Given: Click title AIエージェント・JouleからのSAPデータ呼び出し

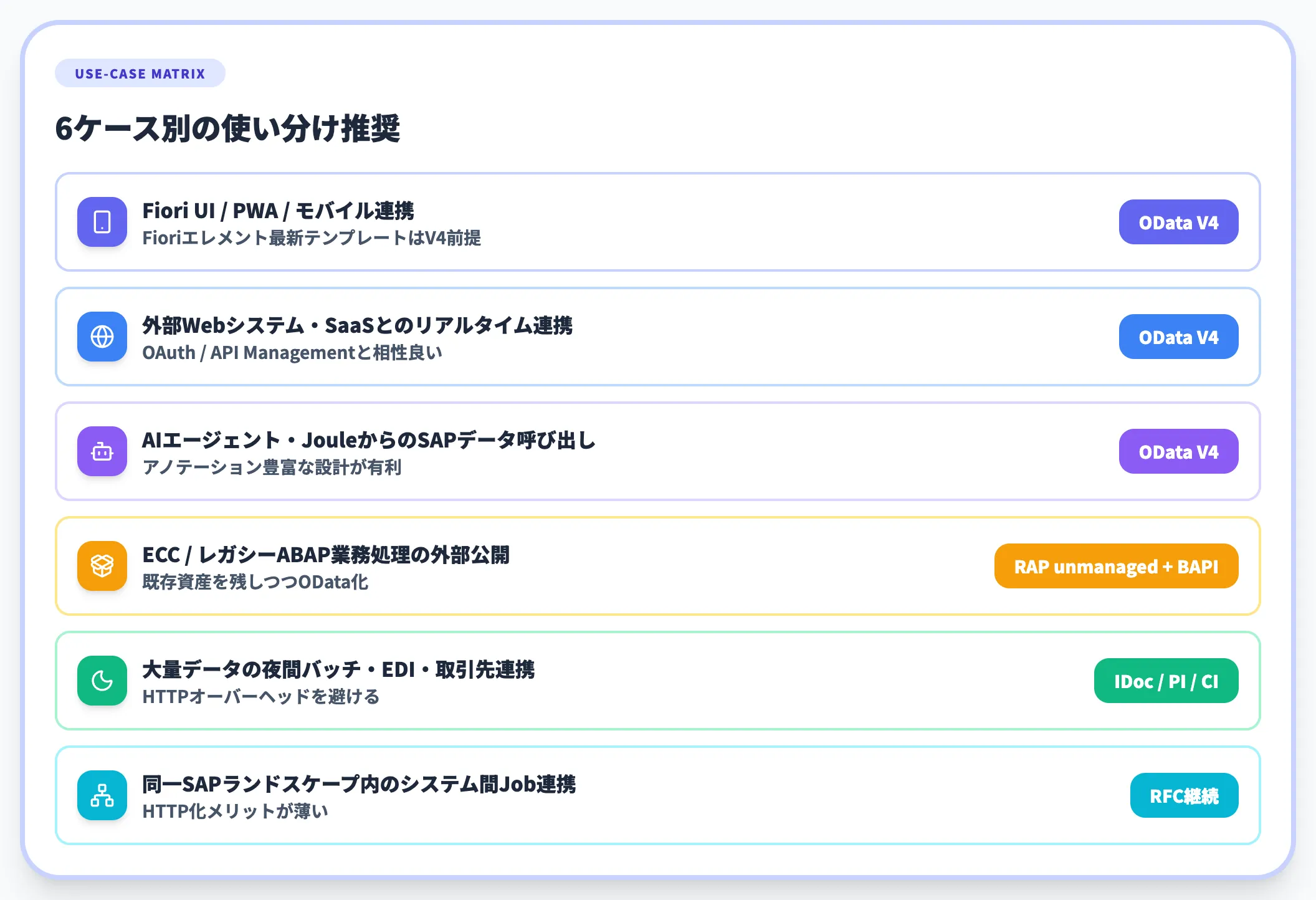Looking at the screenshot, I should click(x=369, y=440).
